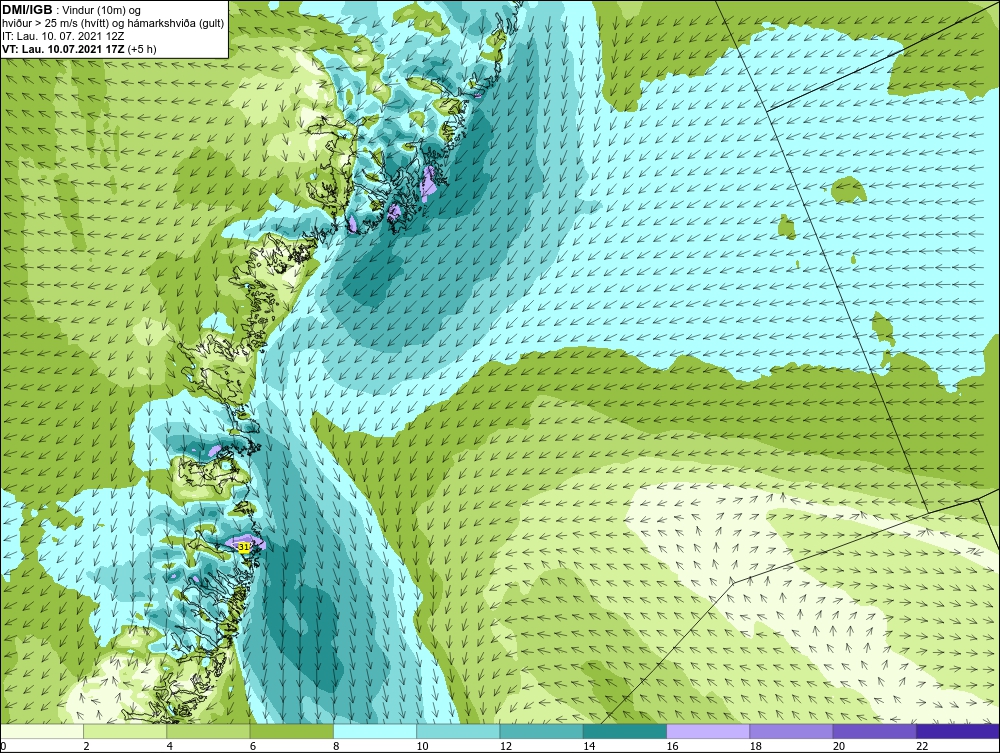The width and height of the screenshot is (1000, 753).
Task: Select the green 4–6 m/s legend swatch
Action: point(209,731)
